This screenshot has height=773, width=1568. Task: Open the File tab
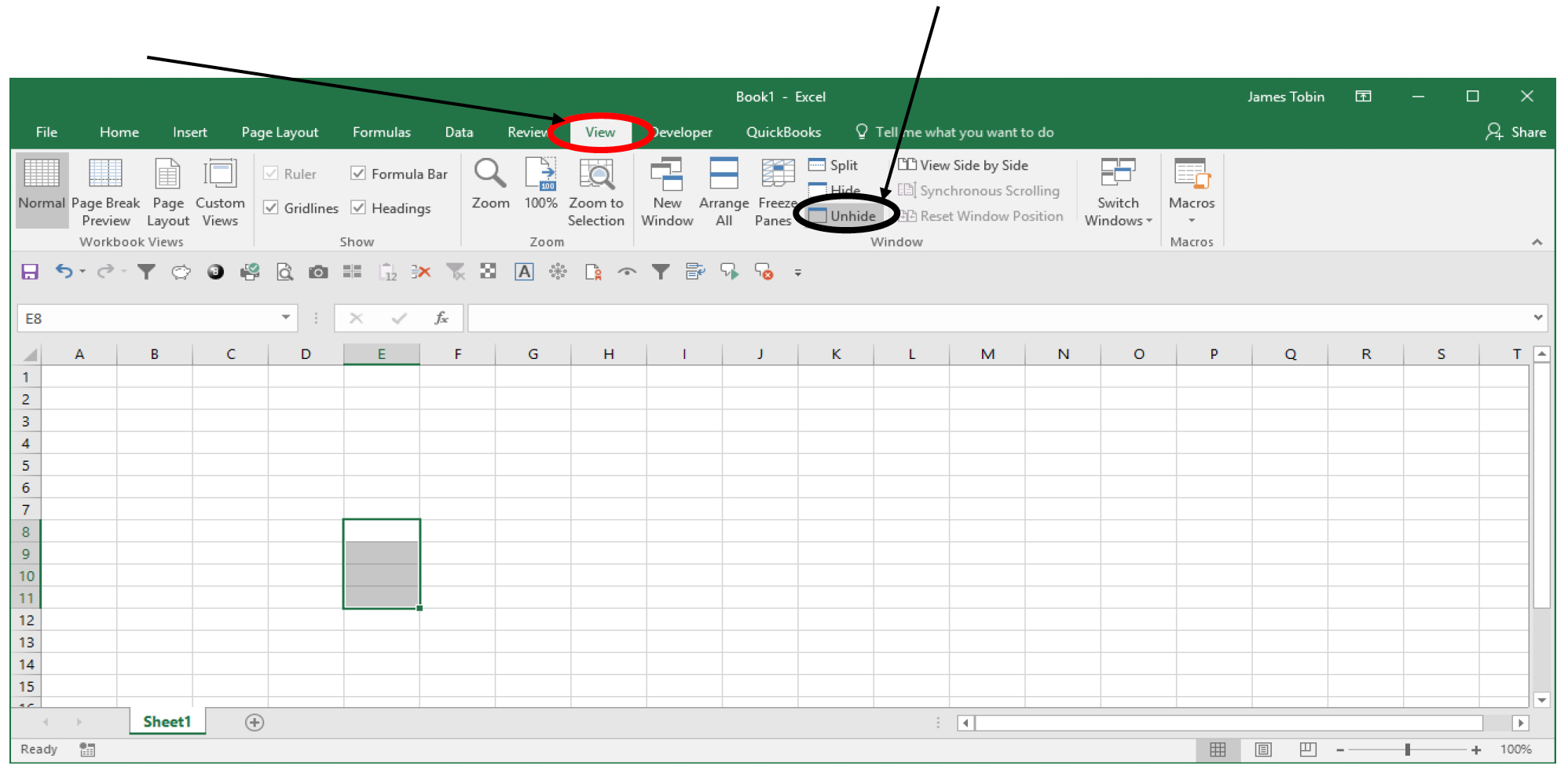click(46, 132)
